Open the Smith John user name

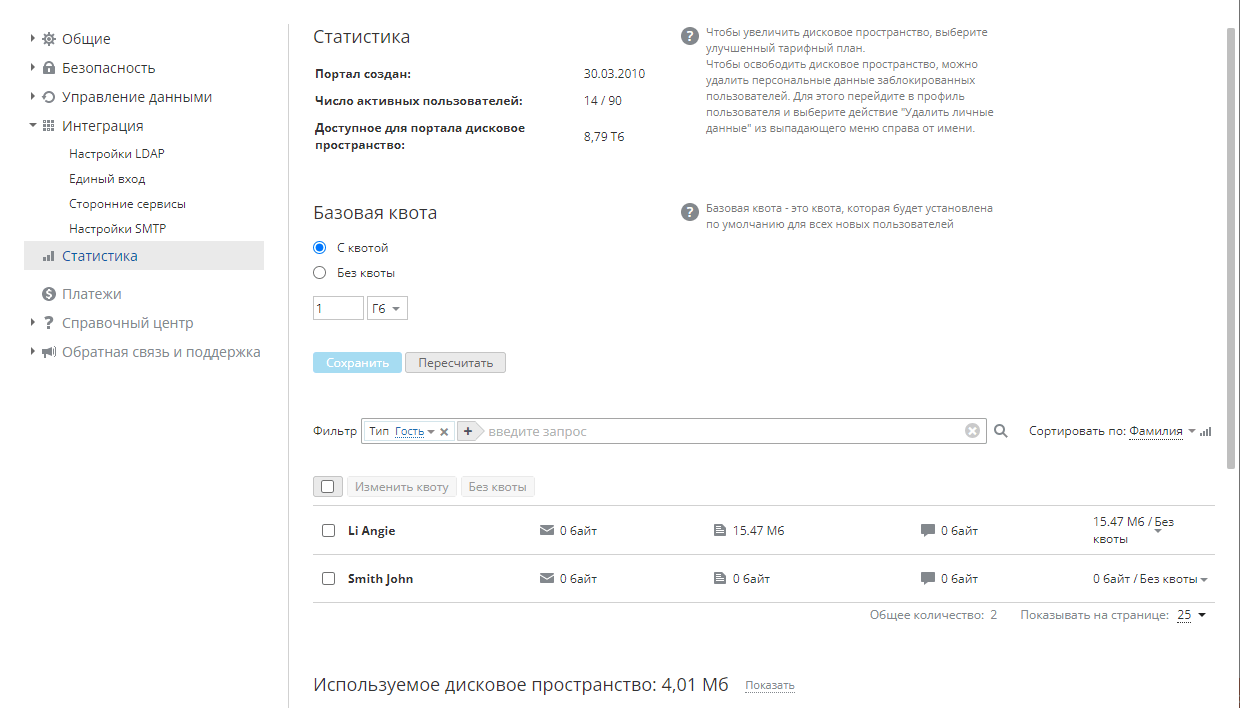point(381,579)
